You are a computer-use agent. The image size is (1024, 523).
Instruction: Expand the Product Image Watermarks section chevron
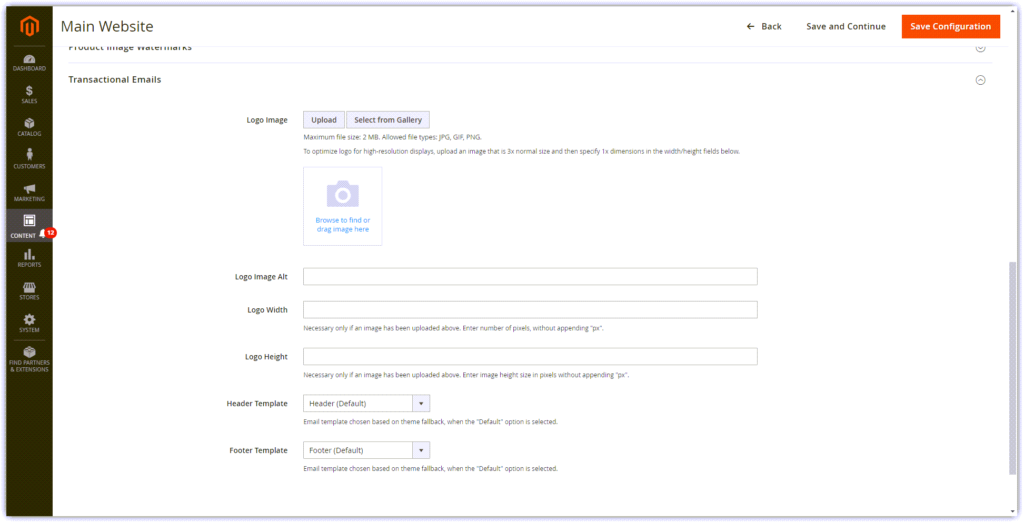tap(980, 48)
